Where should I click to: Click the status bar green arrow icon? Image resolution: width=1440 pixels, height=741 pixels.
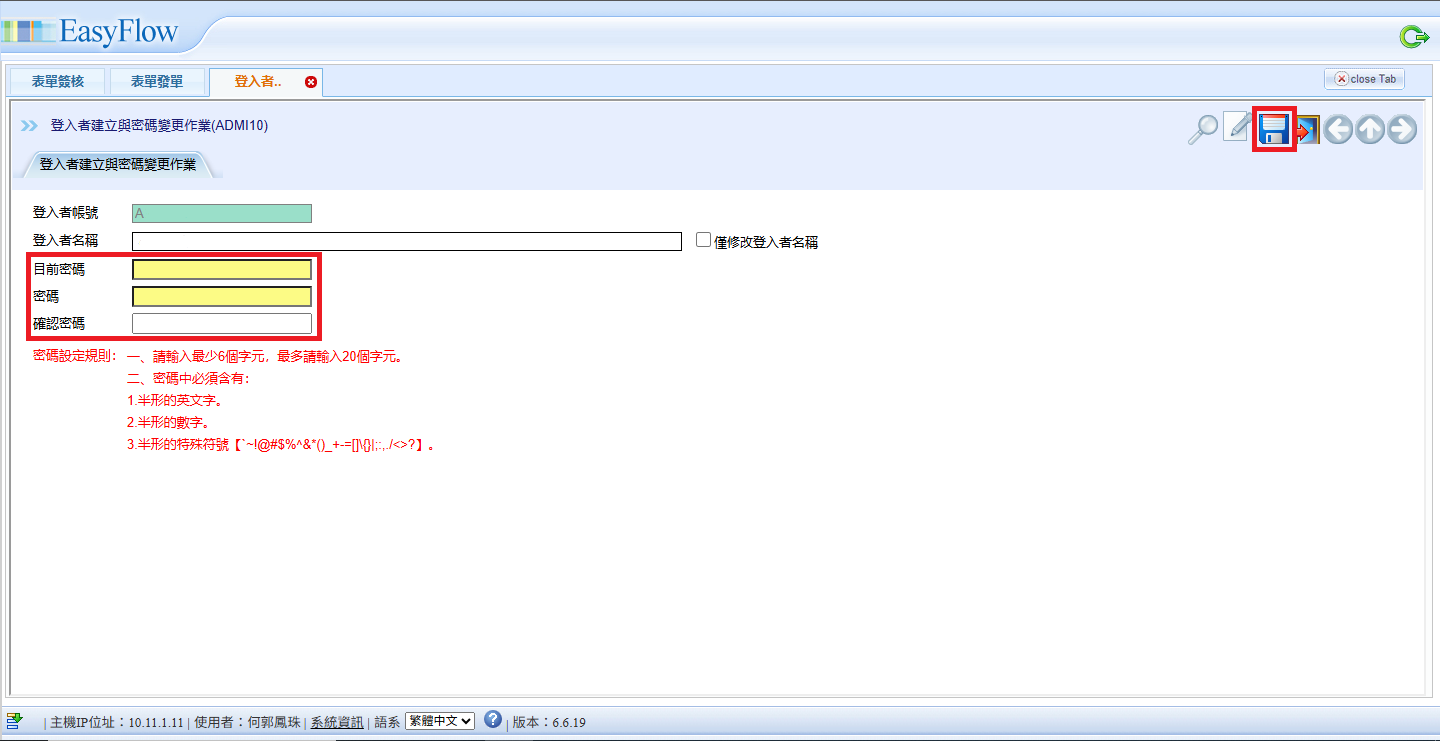[15, 720]
